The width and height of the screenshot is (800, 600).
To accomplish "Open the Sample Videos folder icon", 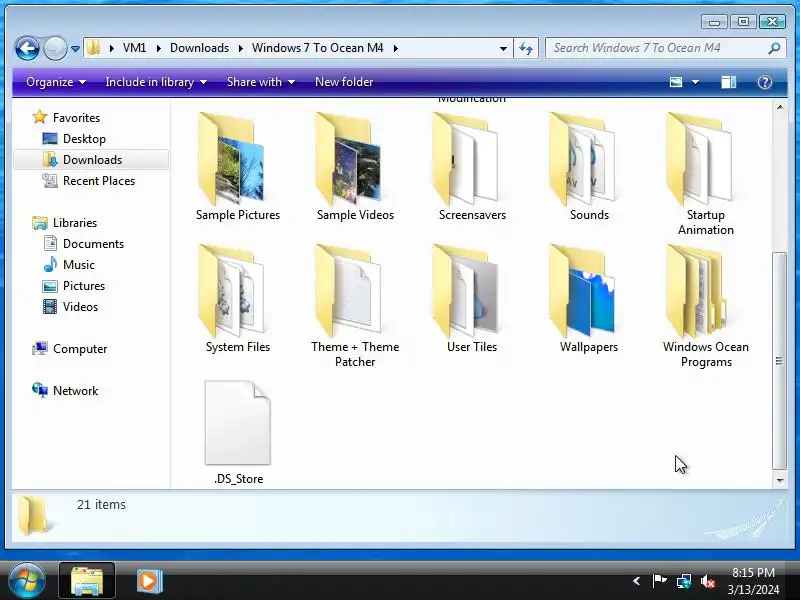I will coord(349,159).
